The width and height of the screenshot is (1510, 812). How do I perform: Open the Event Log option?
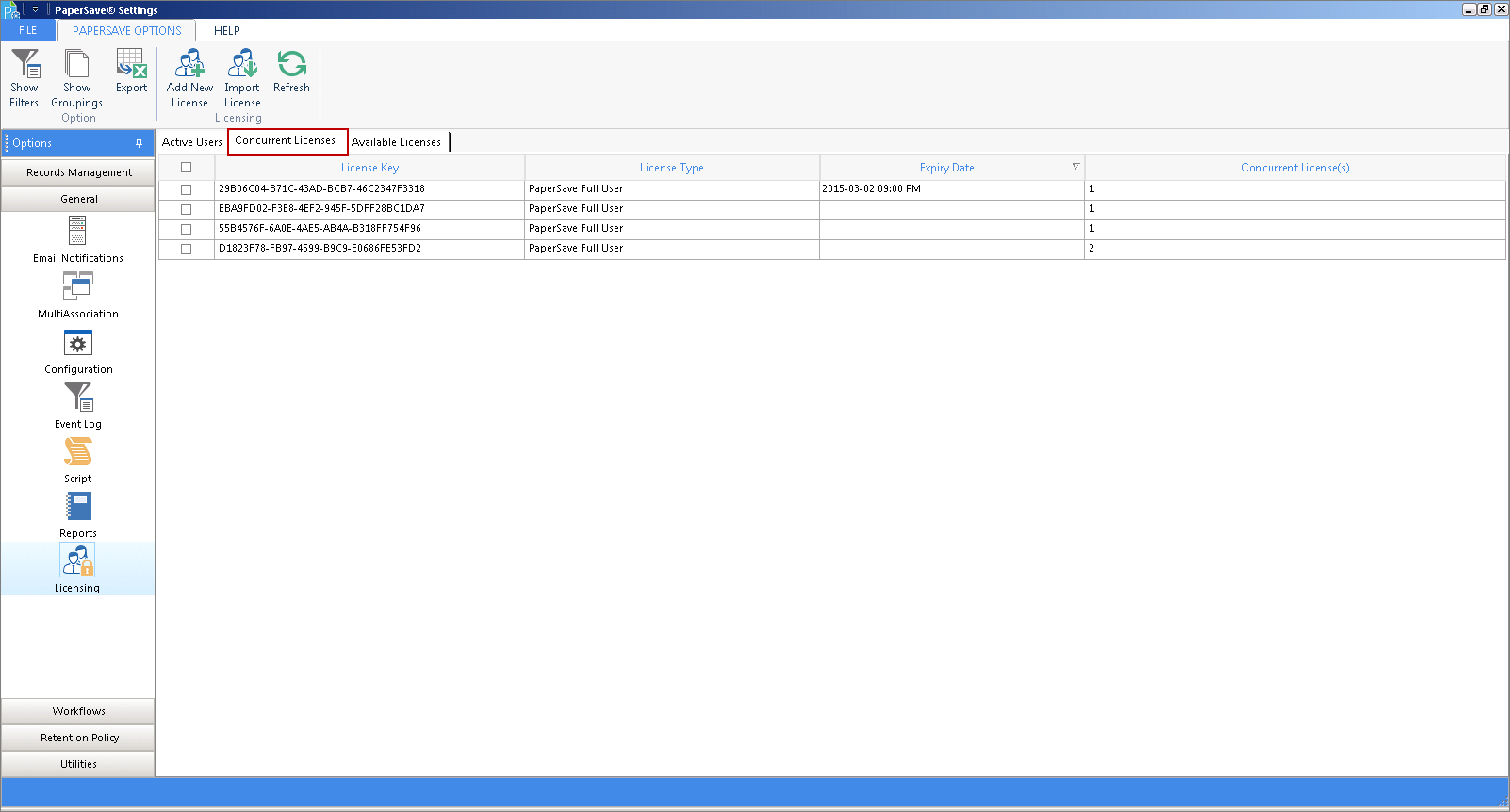[x=77, y=406]
